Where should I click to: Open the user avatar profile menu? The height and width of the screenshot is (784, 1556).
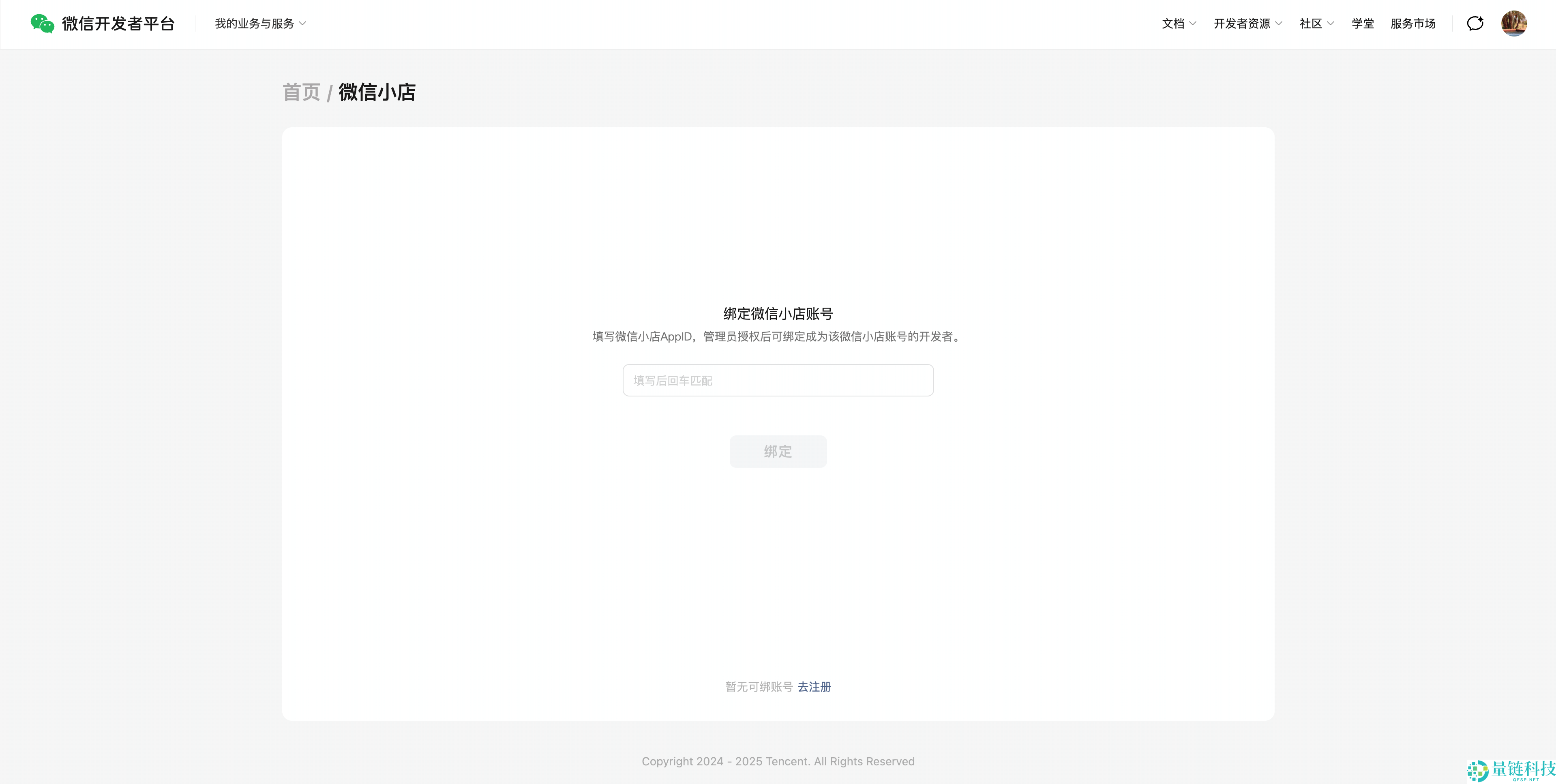[1514, 24]
